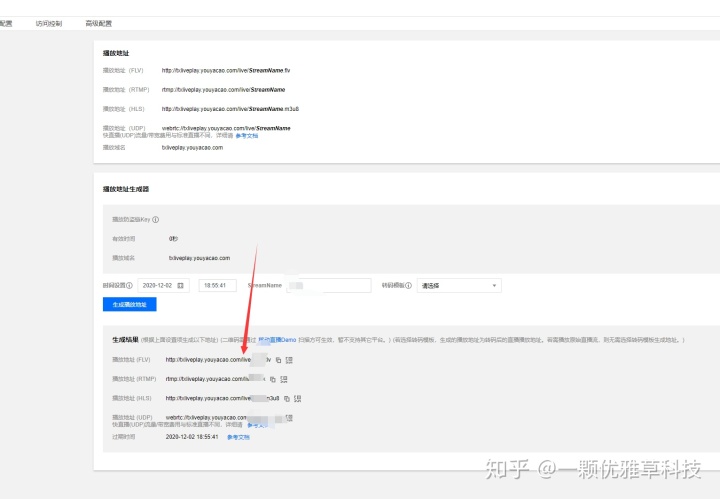Open the 直播Demo link in 生成结果 note
The image size is (720, 499).
pyautogui.click(x=277, y=340)
